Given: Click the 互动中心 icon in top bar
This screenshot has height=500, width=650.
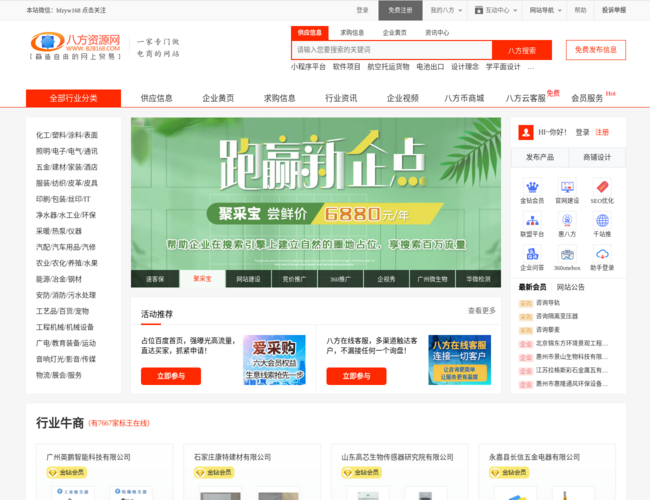Looking at the screenshot, I should (x=478, y=10).
